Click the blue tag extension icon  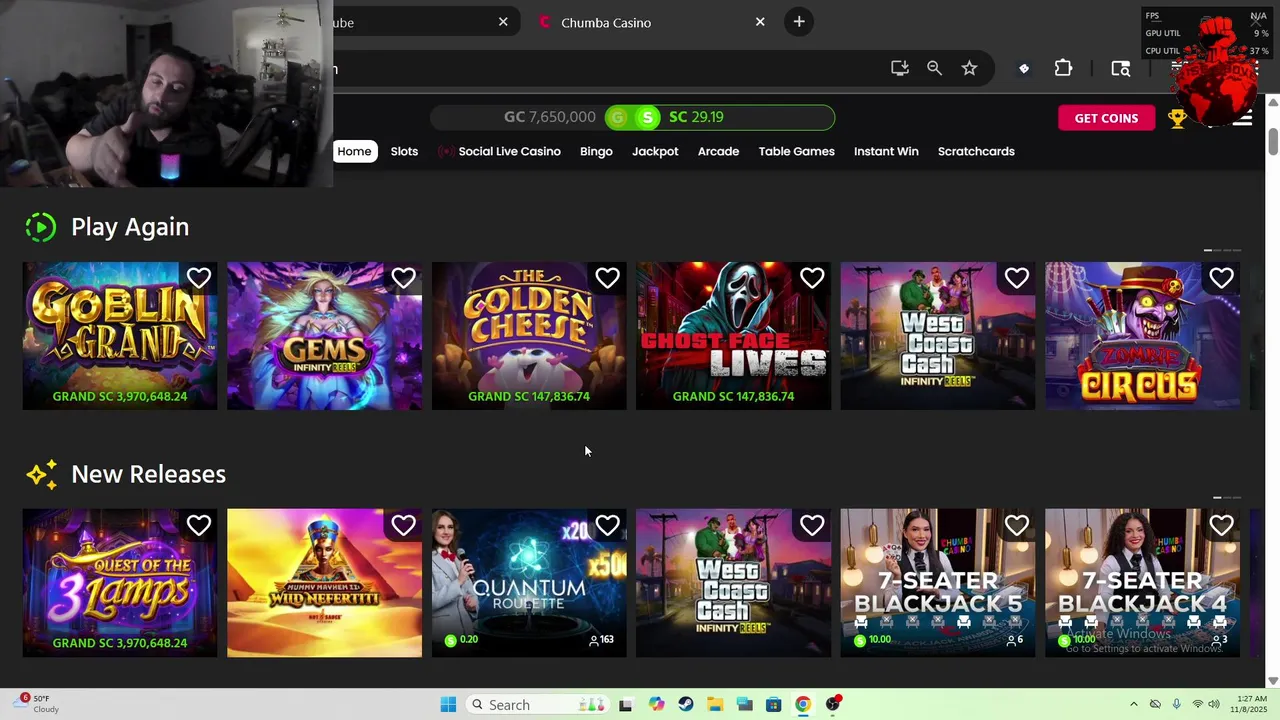(x=1023, y=69)
